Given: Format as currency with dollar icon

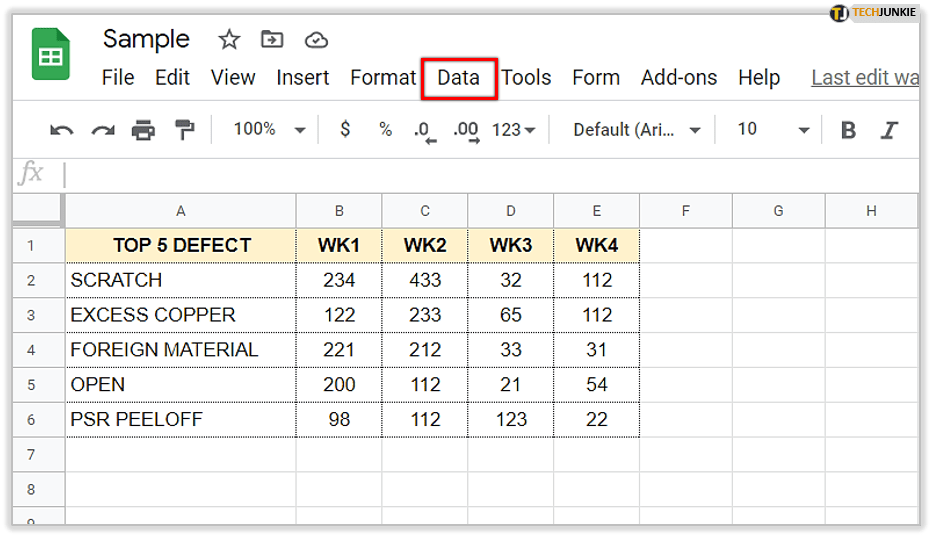Looking at the screenshot, I should (x=345, y=129).
